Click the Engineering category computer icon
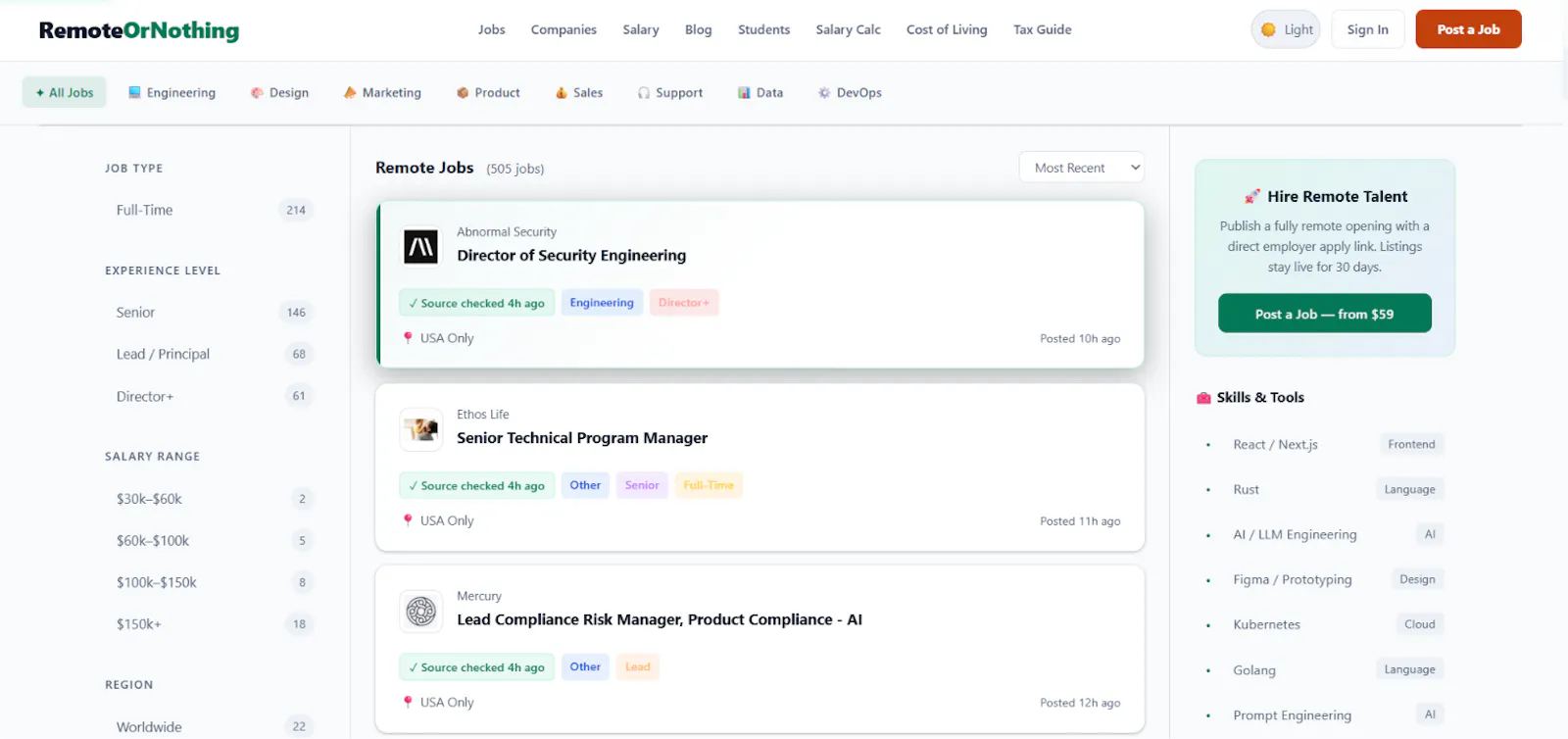 point(134,93)
